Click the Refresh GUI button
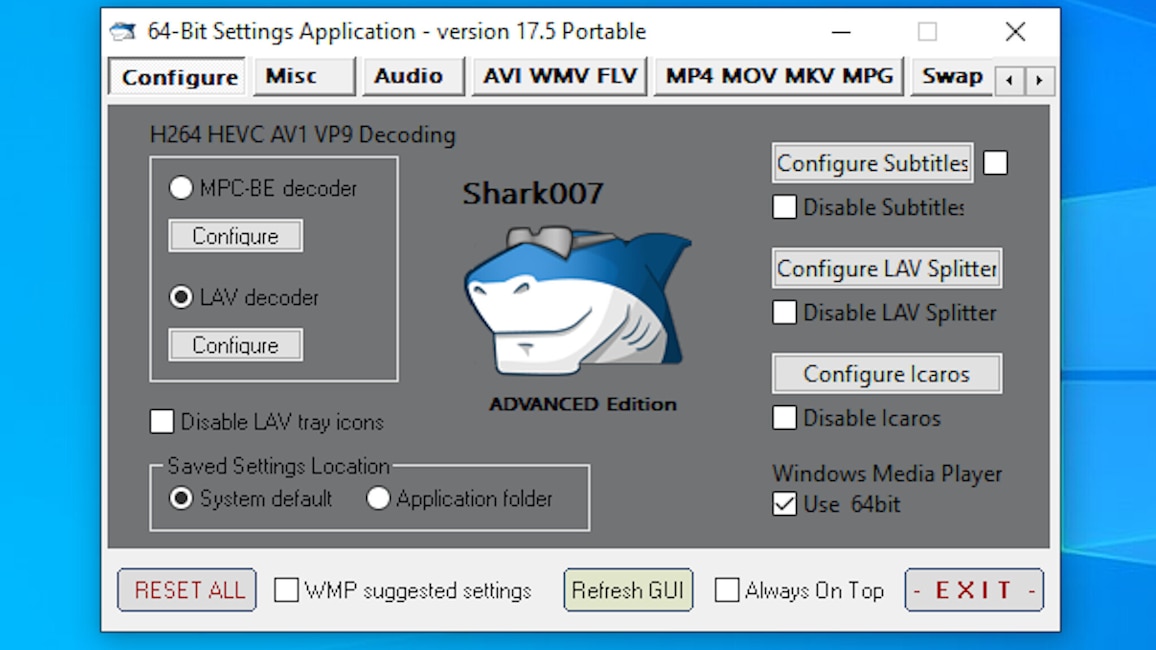 click(x=628, y=590)
